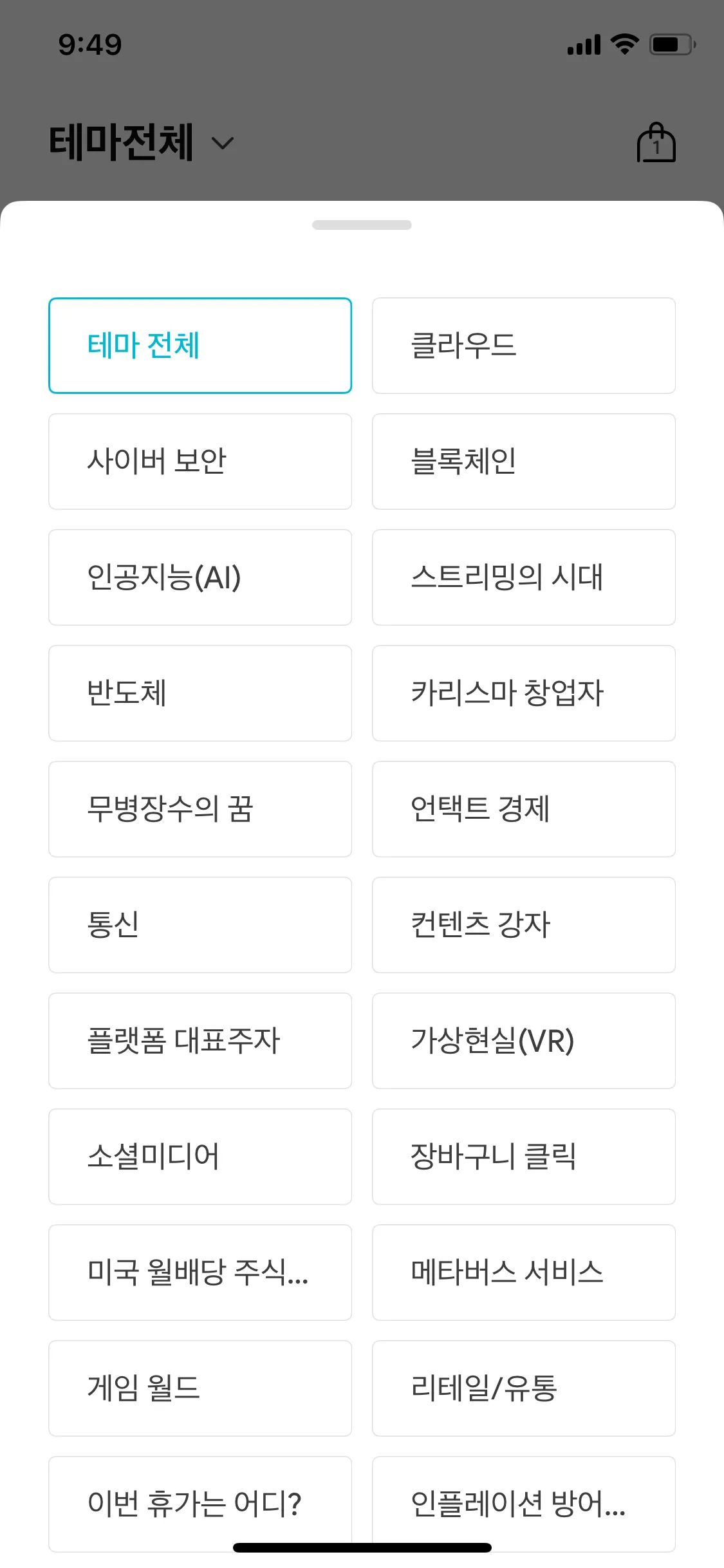This screenshot has width=724, height=1568.
Task: Choose the 소셜미디어 theme
Action: click(x=200, y=1157)
